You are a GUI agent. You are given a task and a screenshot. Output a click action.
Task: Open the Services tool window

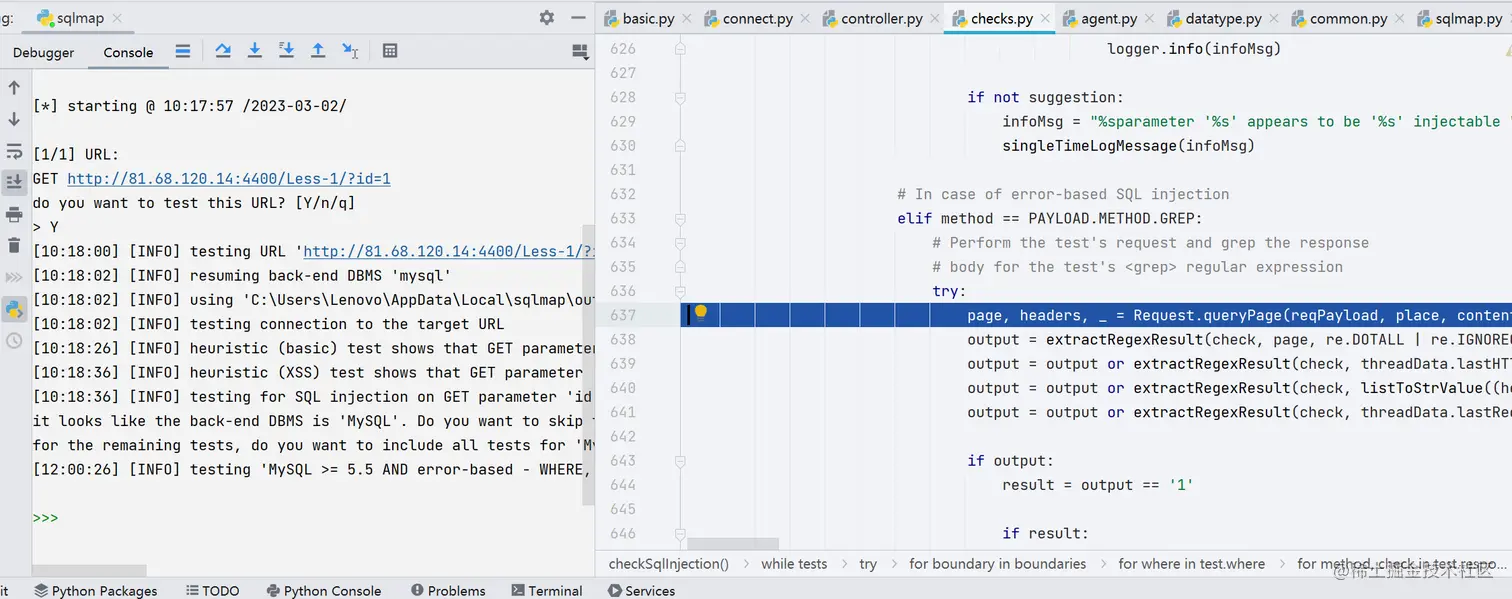(640, 590)
